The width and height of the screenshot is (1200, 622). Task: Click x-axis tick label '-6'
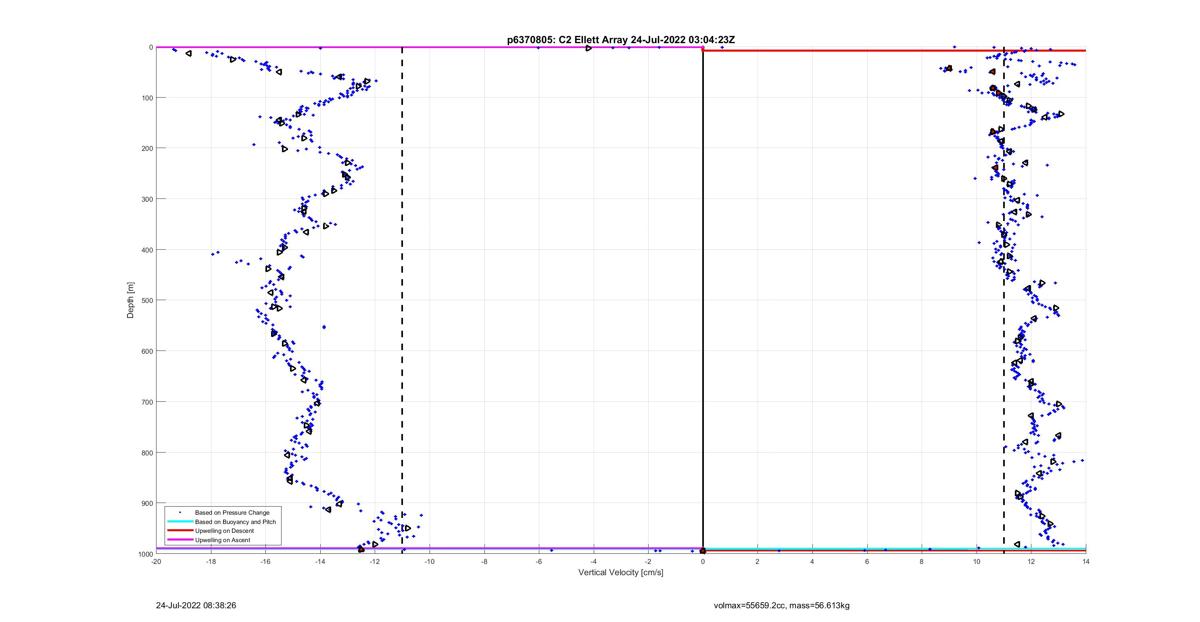pyautogui.click(x=539, y=560)
